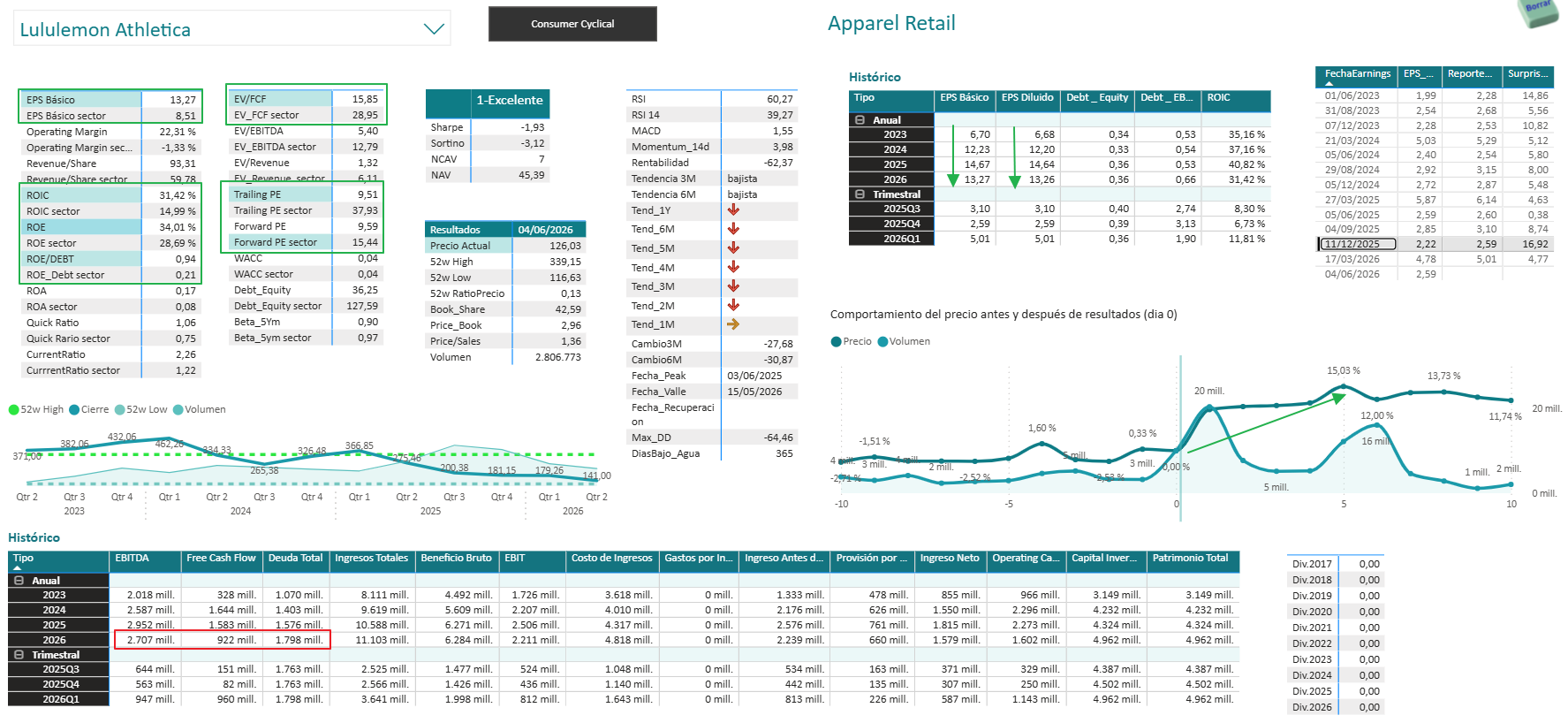
Task: Click the Consumer Cyclical button
Action: (572, 24)
